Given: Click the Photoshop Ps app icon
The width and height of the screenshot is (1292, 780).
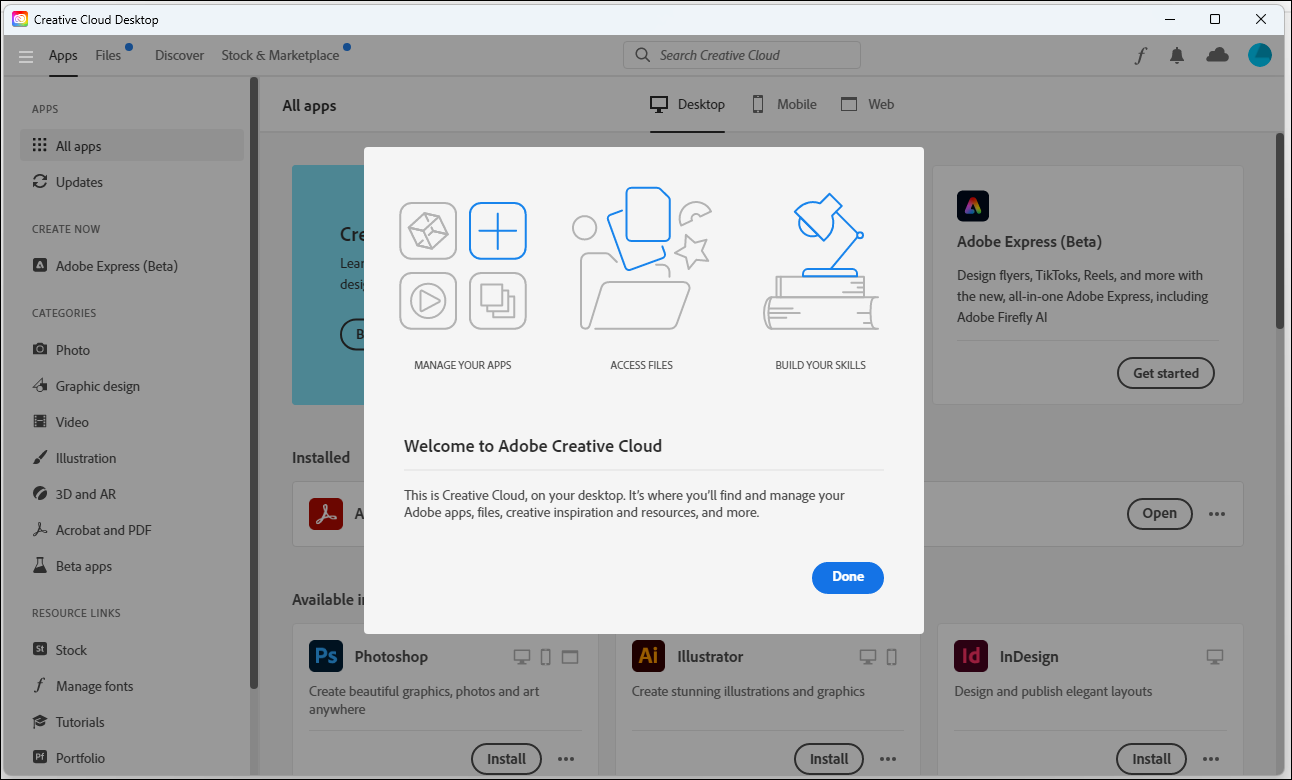Looking at the screenshot, I should [326, 656].
